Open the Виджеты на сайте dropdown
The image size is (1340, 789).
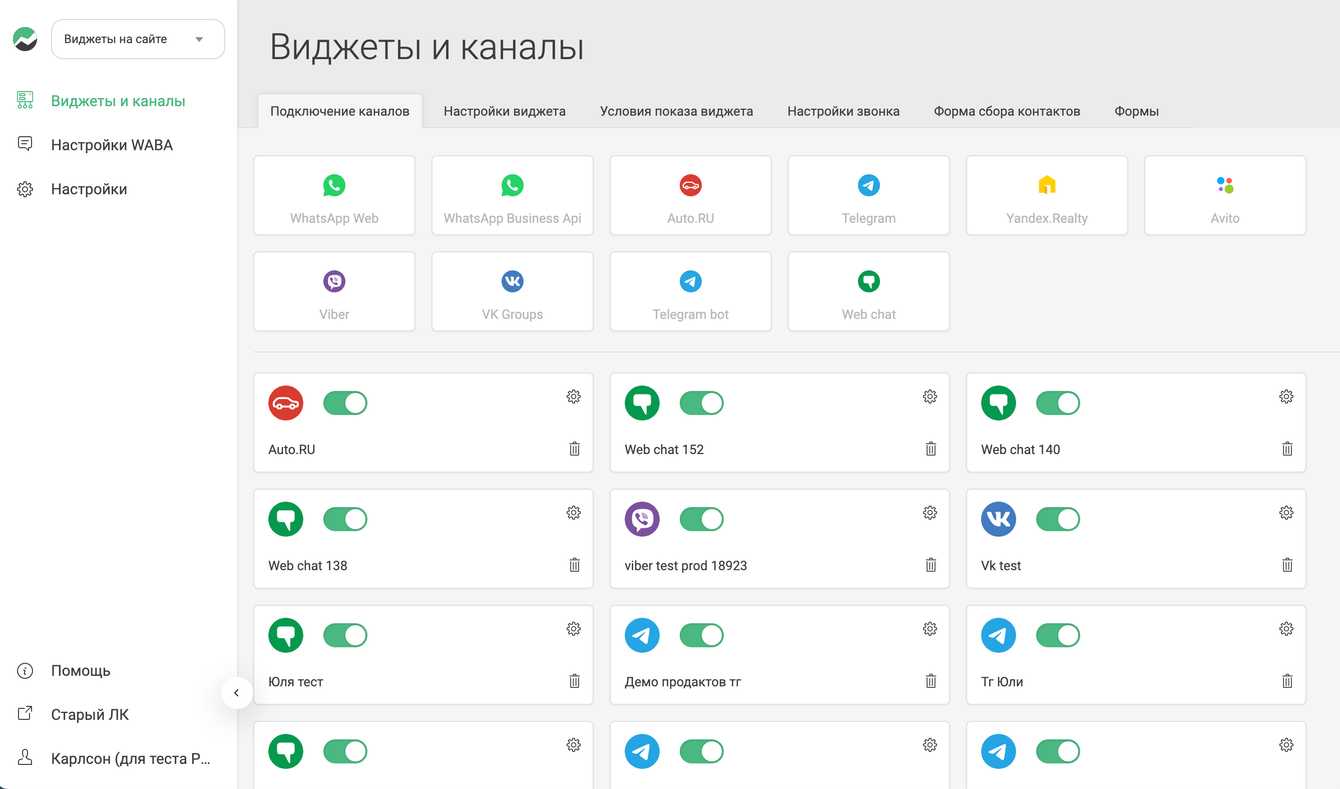[138, 39]
